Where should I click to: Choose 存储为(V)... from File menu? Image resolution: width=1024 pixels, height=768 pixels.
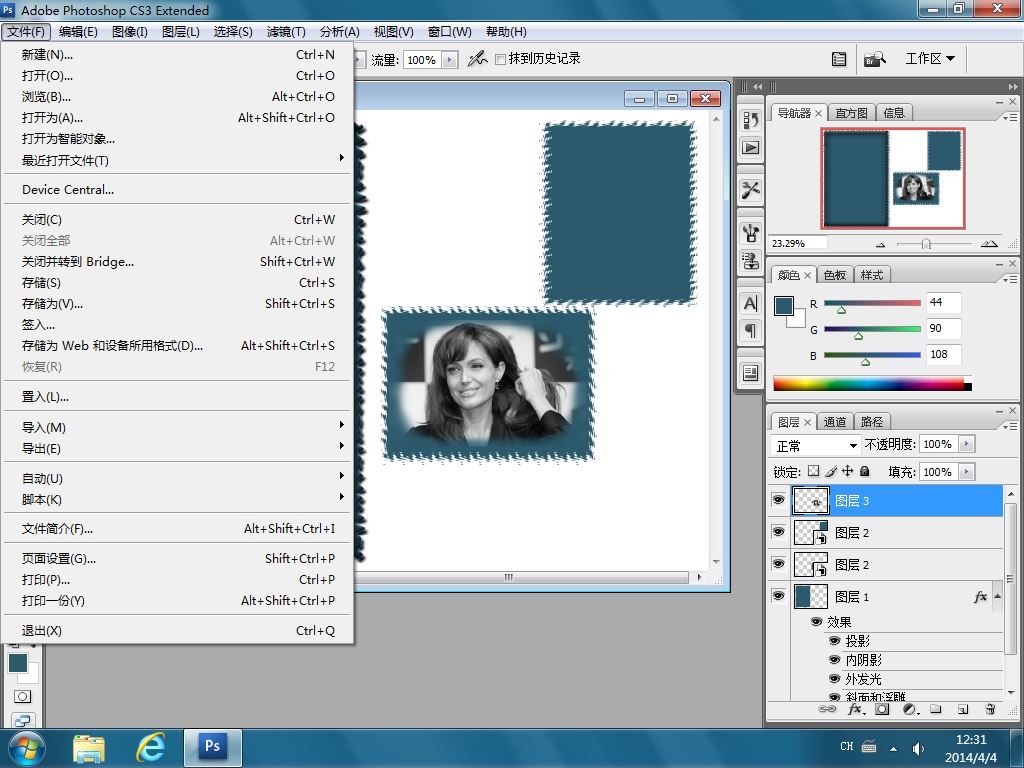(x=178, y=304)
